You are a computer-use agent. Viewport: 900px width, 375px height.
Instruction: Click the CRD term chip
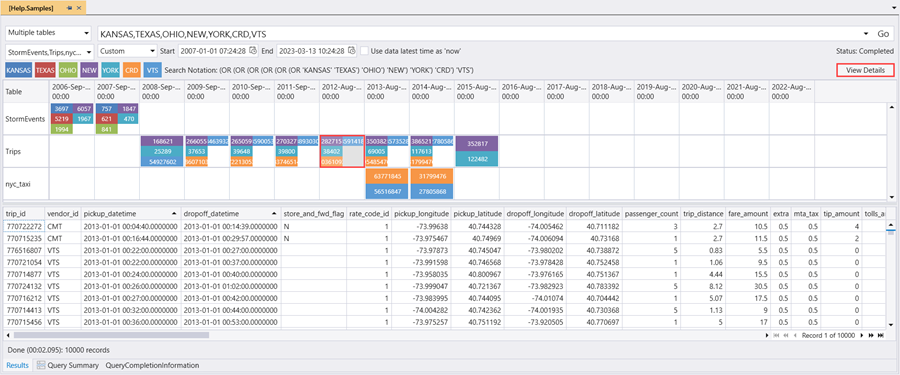point(131,70)
